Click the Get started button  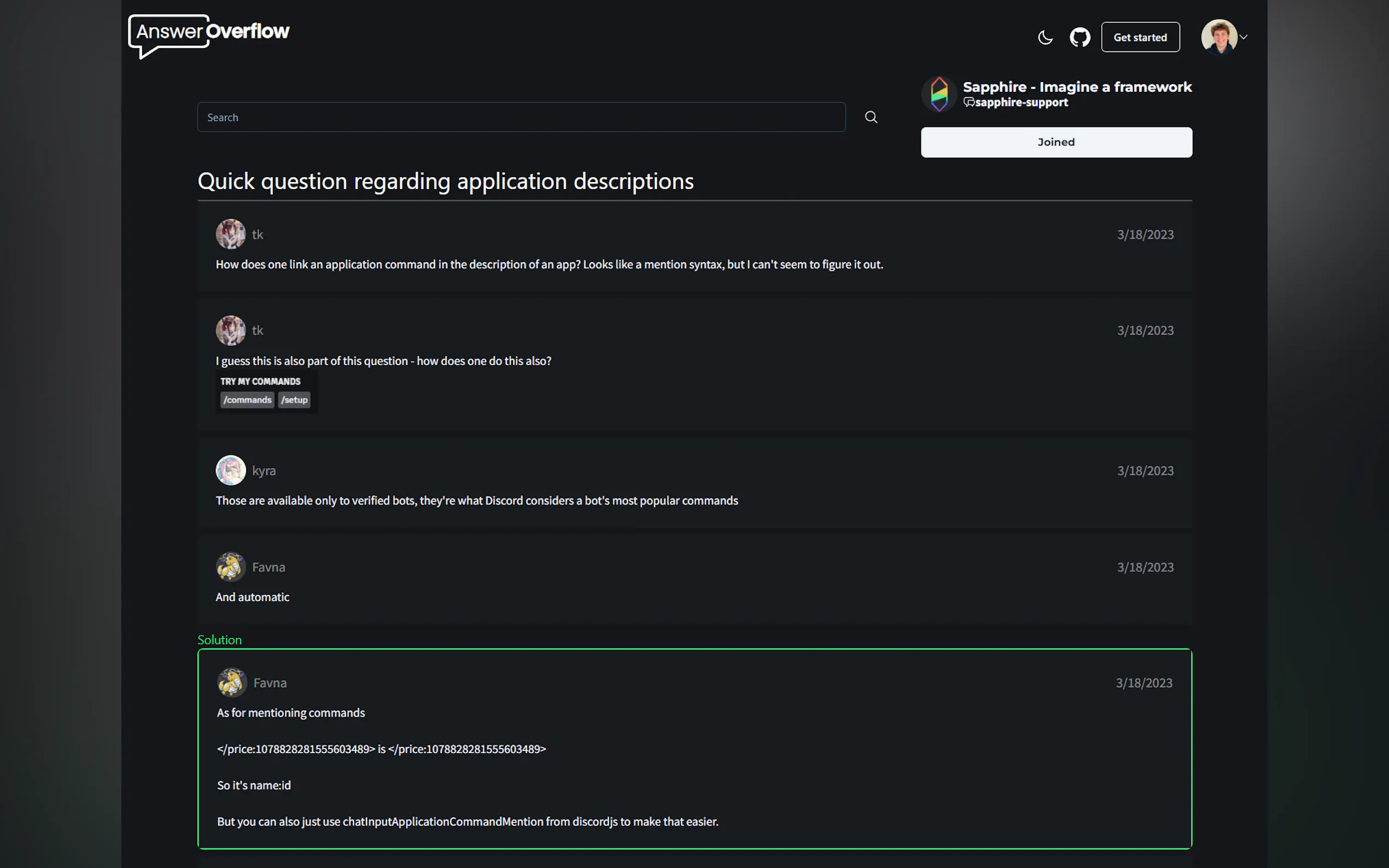coord(1140,37)
